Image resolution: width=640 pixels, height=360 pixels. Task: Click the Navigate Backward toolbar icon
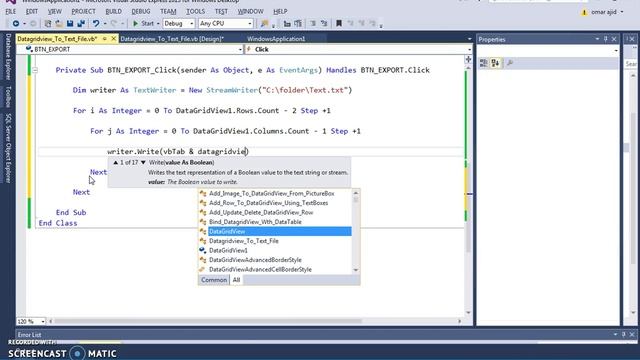(x=16, y=24)
